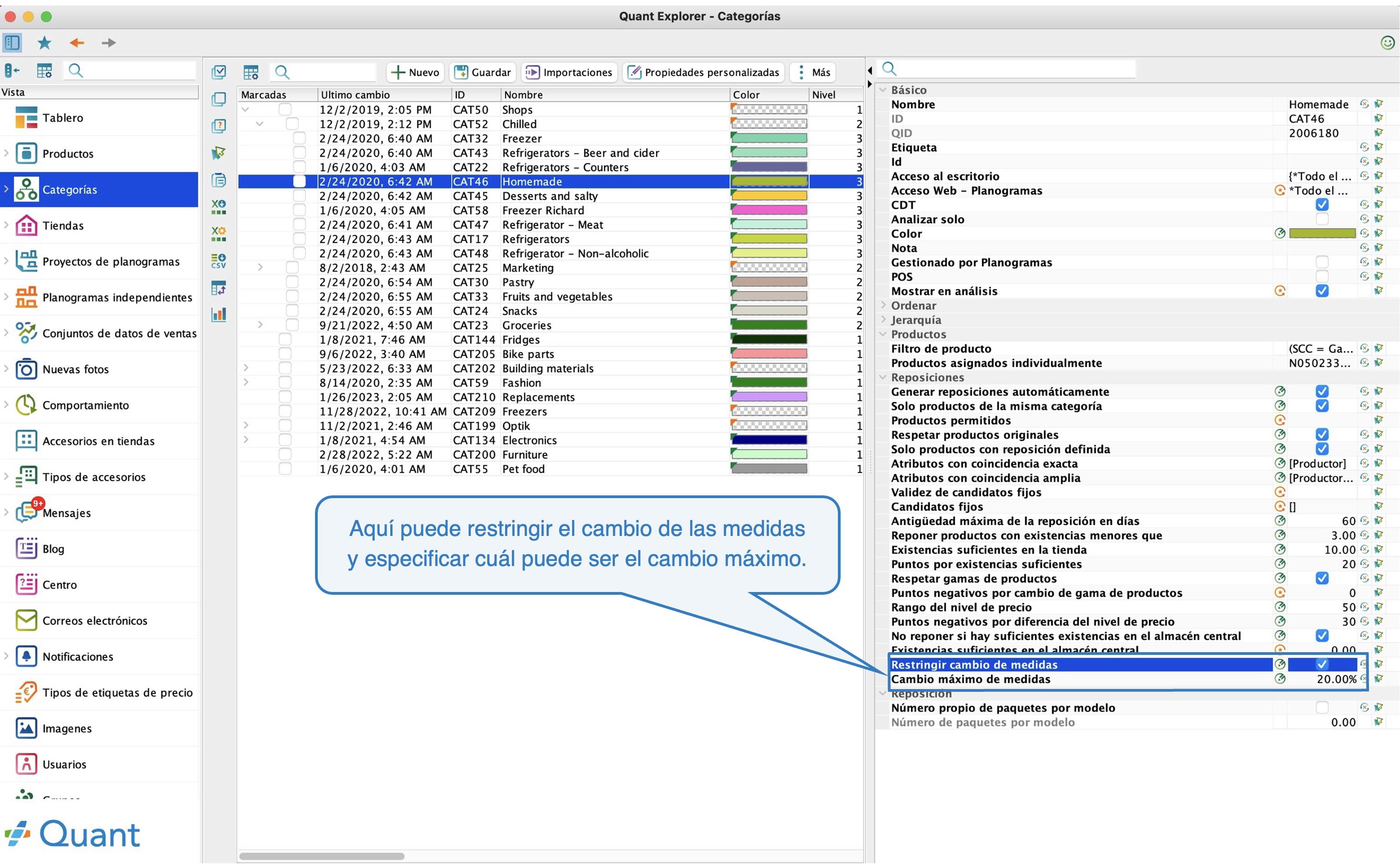
Task: Toggle Restringir cambio de medidas checkbox
Action: [x=1322, y=664]
